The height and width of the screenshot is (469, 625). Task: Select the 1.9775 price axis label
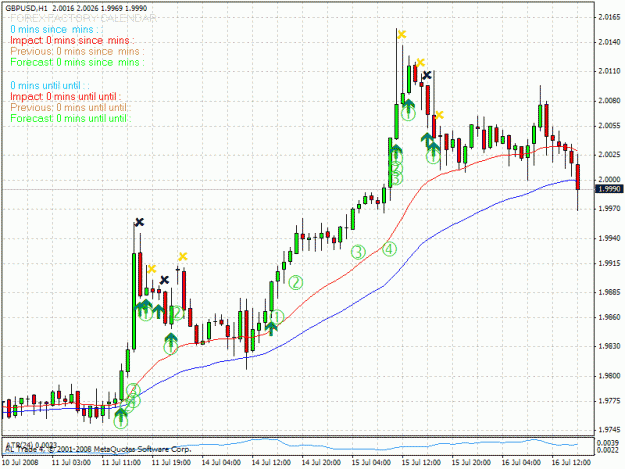click(609, 401)
